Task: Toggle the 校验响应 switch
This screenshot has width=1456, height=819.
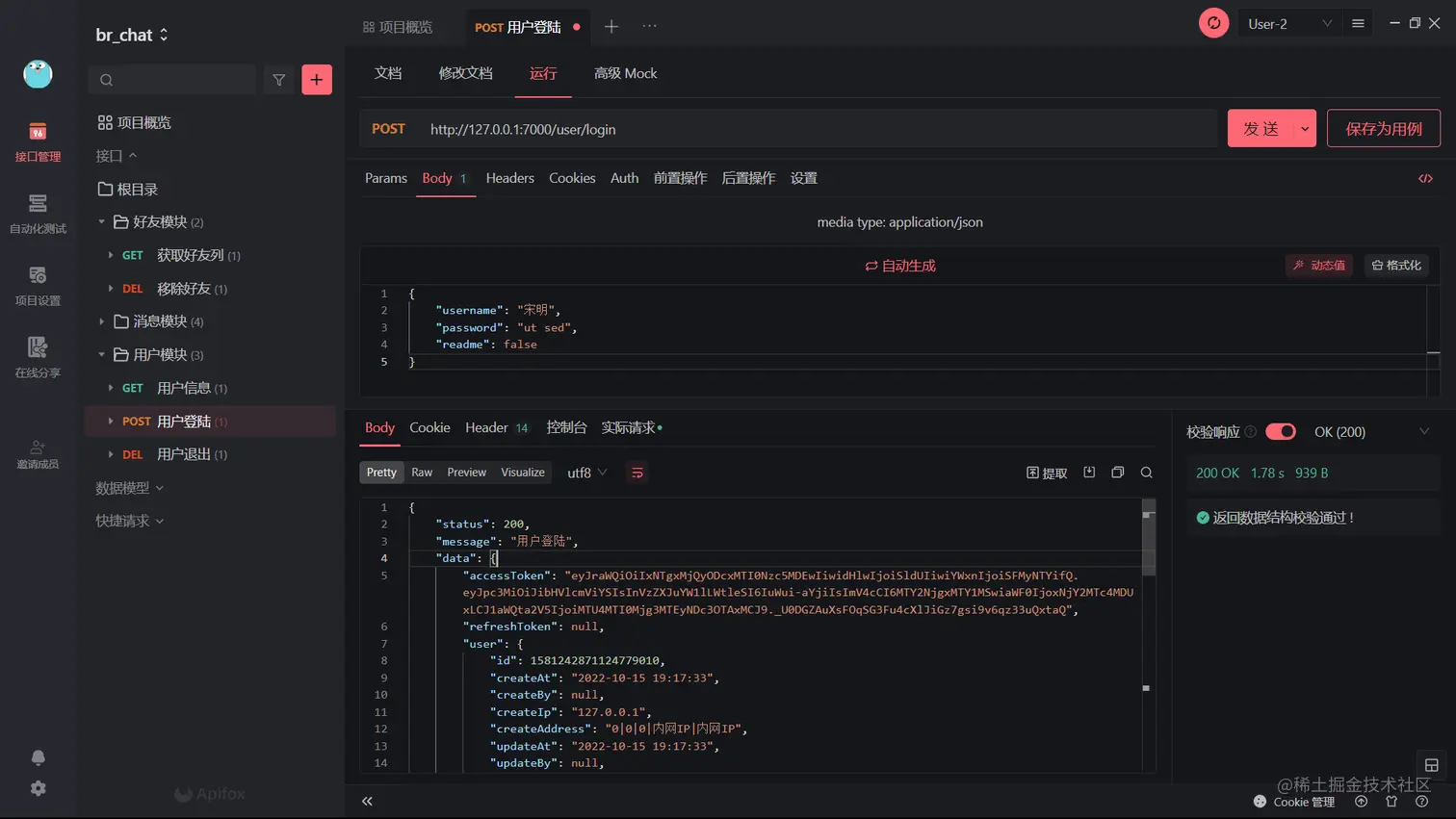Action: [1281, 432]
